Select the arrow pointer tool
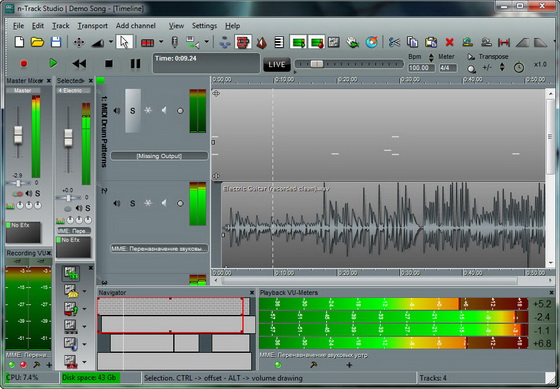The image size is (560, 389). (124, 42)
